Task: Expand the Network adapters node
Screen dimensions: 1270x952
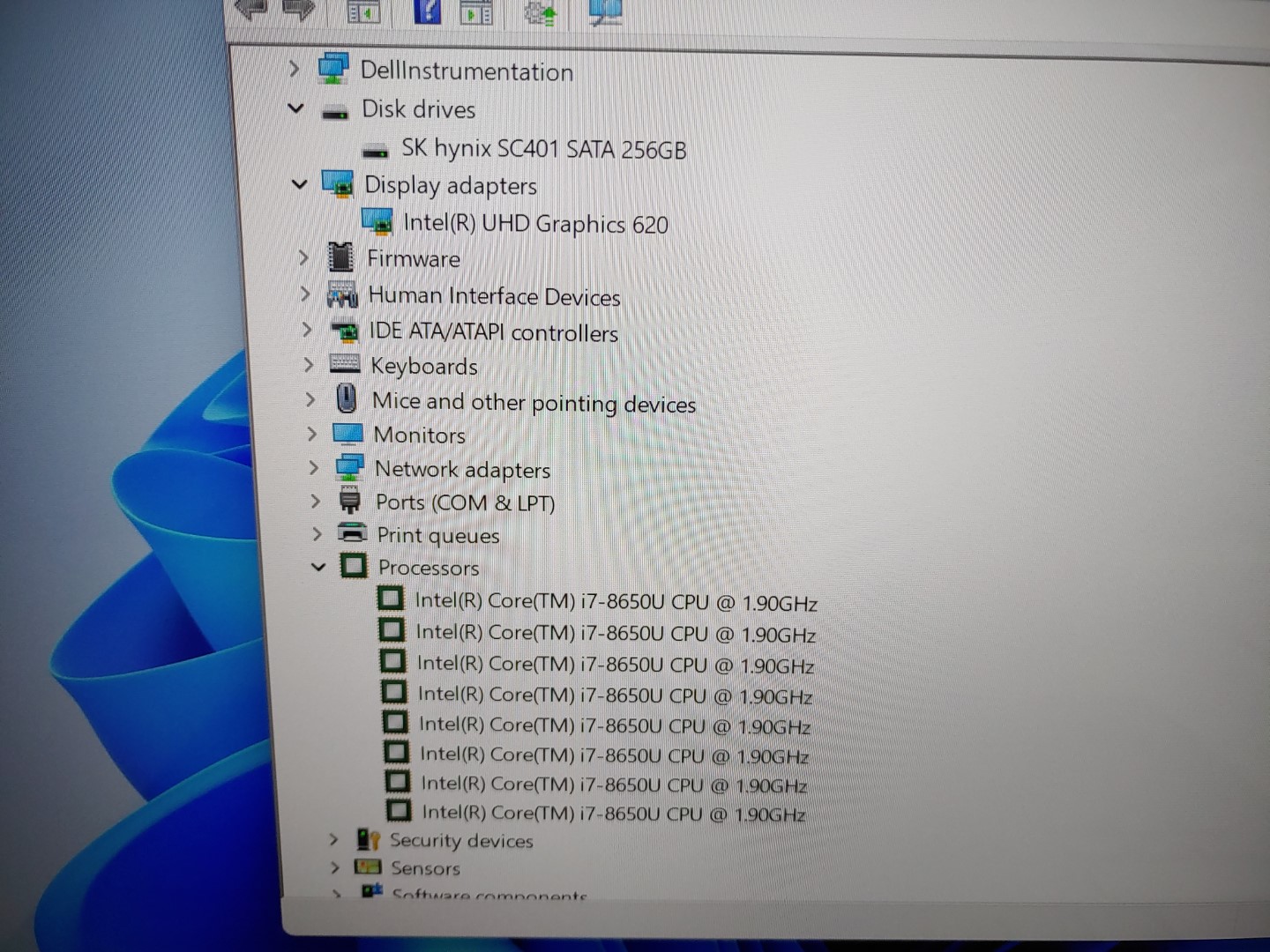Action: click(313, 467)
